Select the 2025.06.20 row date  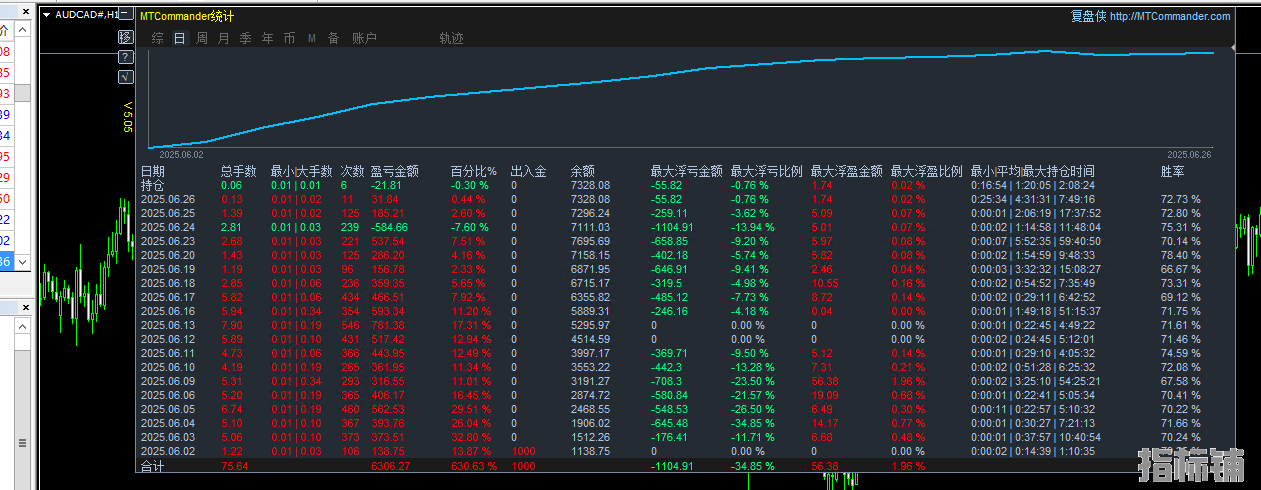pos(167,255)
